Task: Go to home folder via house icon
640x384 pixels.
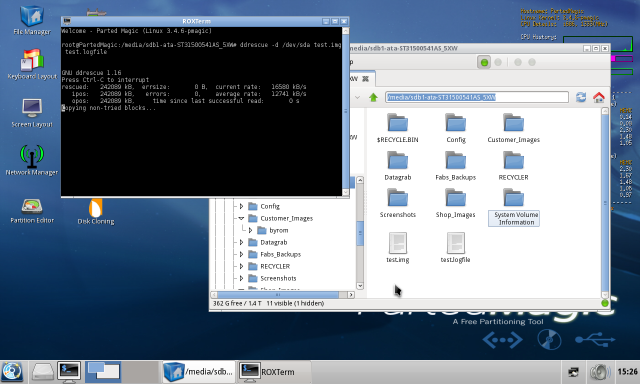Action: [x=599, y=97]
